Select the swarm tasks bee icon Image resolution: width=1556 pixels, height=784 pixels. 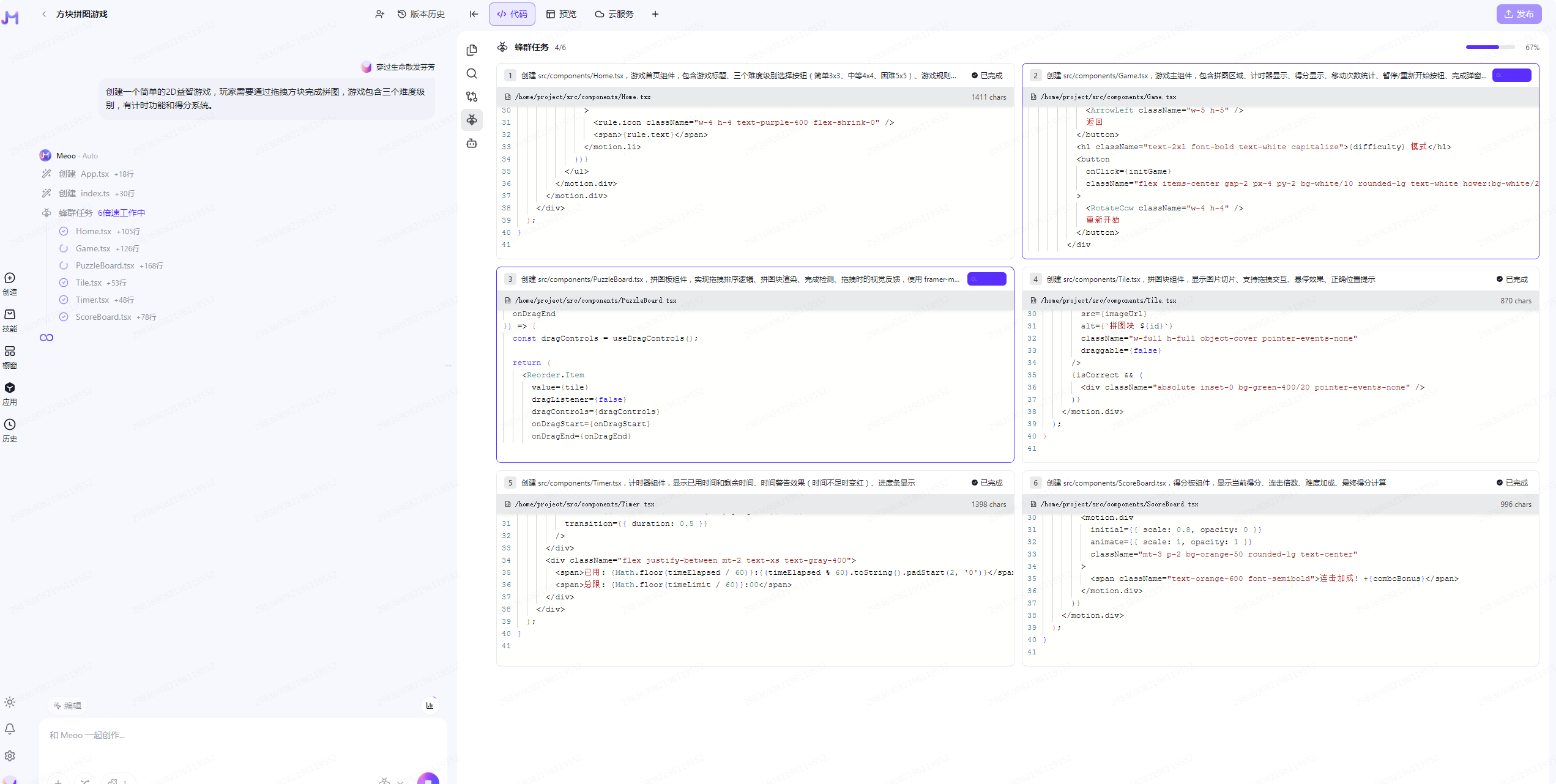472,120
